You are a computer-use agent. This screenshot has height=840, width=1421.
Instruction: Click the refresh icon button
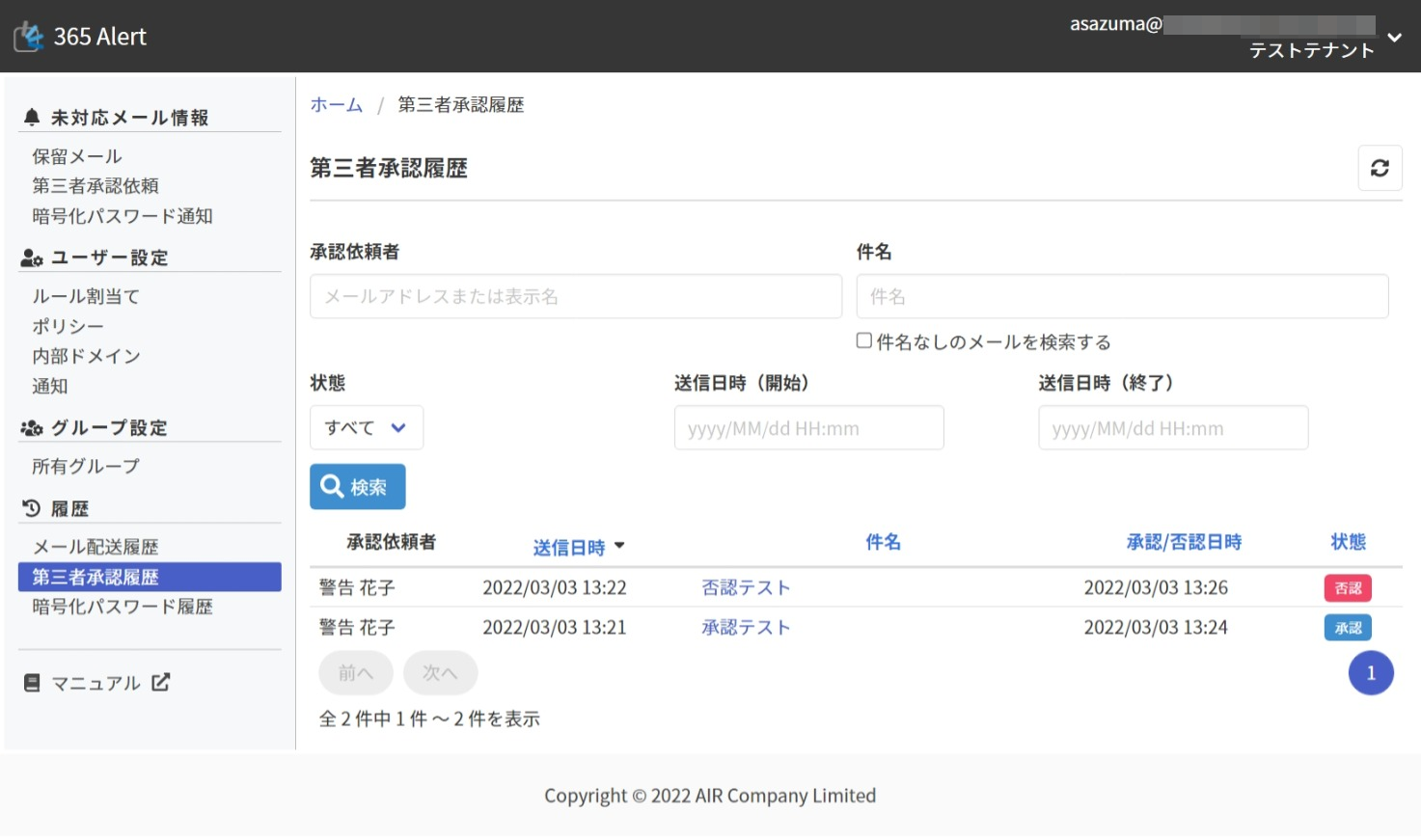tap(1380, 168)
